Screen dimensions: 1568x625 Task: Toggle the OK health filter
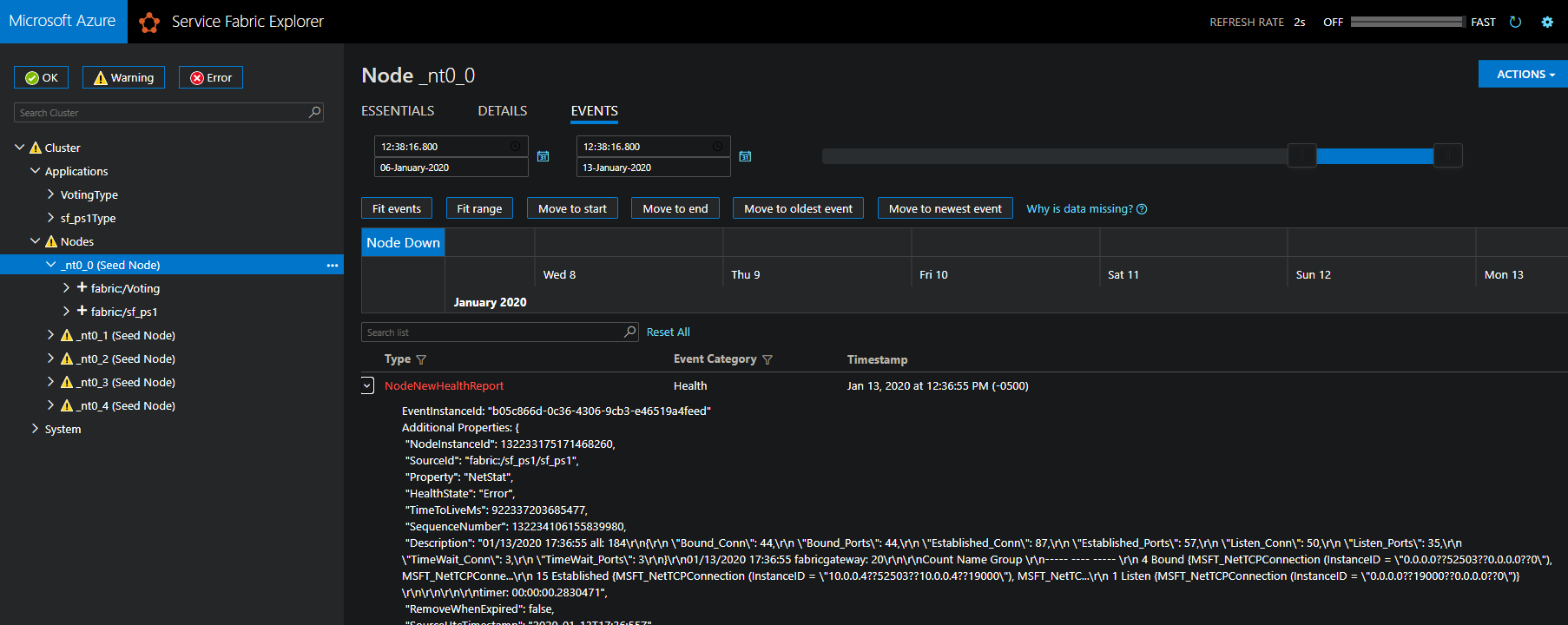pos(41,77)
